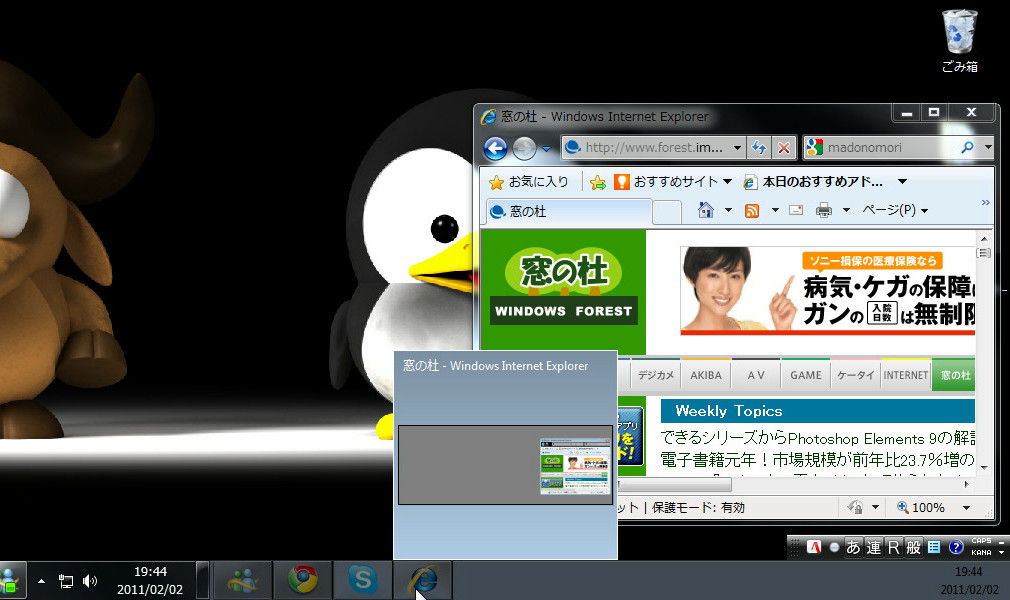This screenshot has width=1010, height=600.
Task: Add page to favorites bar icon
Action: (x=598, y=182)
